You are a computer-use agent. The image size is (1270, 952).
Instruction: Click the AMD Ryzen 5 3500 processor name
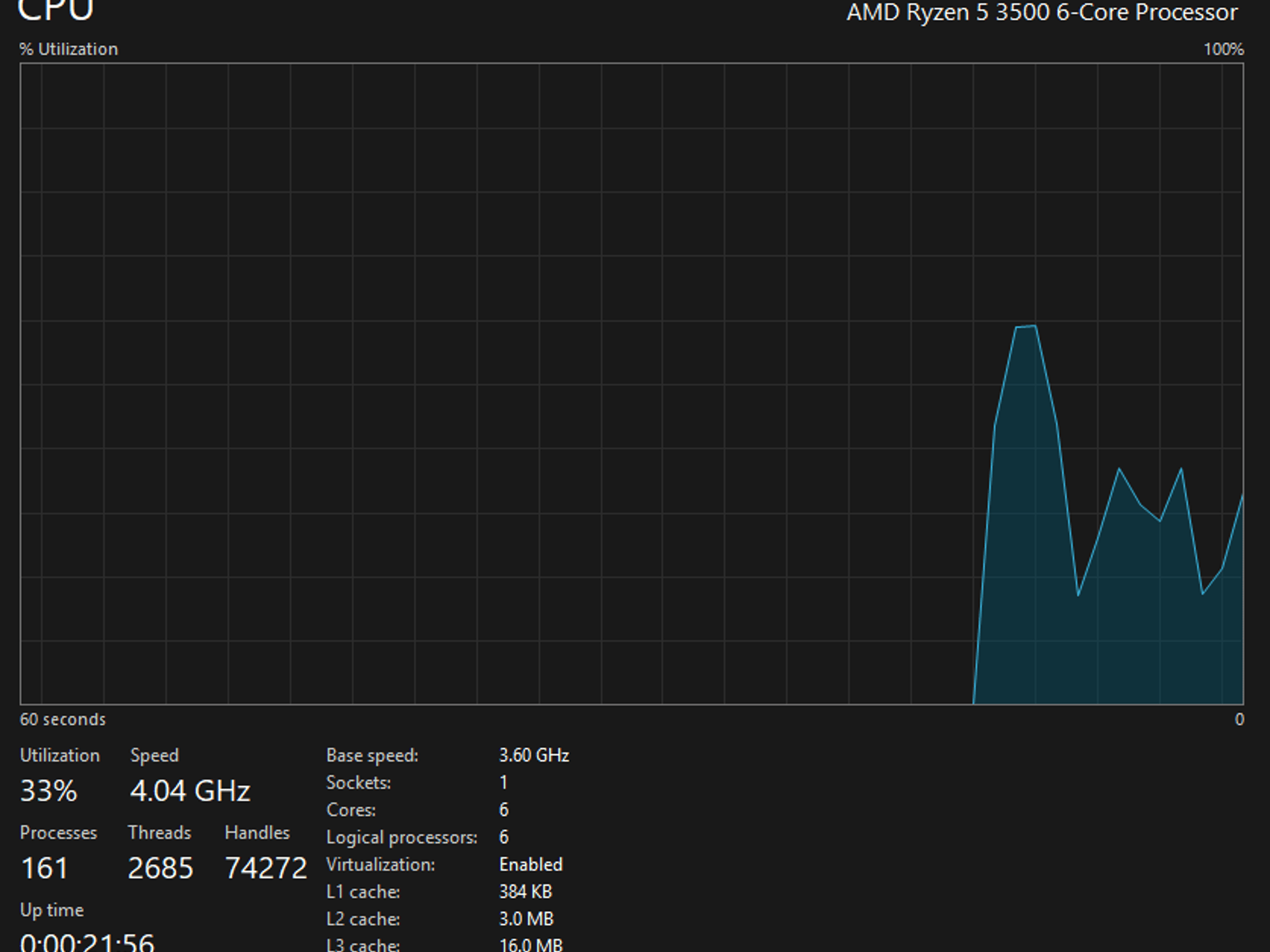[x=1042, y=12]
